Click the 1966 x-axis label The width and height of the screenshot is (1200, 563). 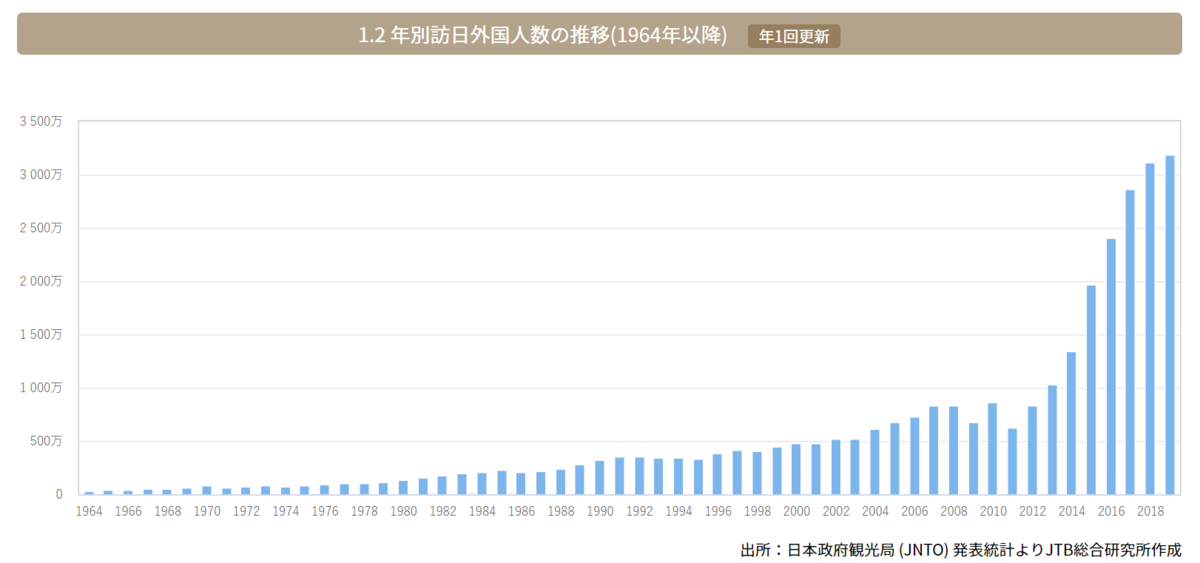128,511
